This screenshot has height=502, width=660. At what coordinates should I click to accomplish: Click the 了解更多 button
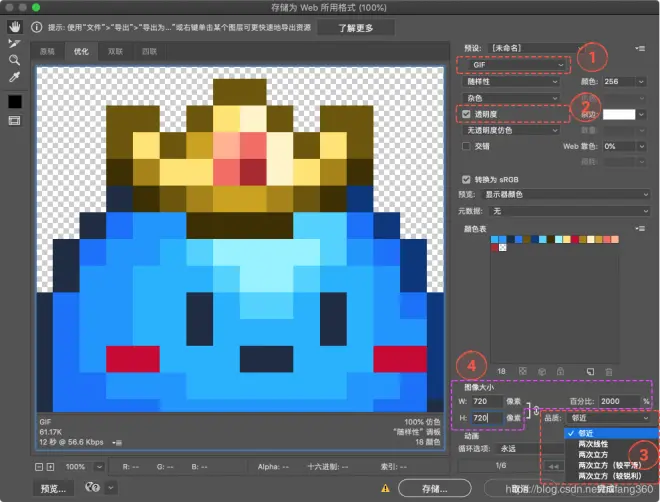356,28
